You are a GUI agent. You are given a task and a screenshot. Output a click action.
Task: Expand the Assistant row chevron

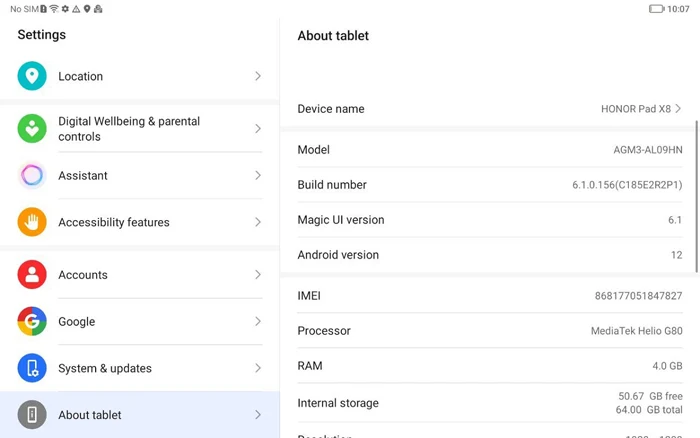258,175
